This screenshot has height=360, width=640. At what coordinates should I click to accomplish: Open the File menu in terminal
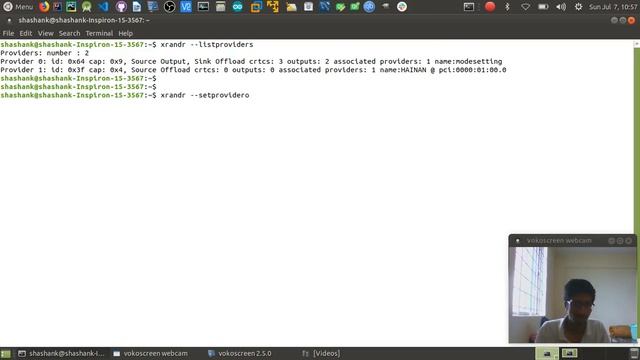[8, 33]
